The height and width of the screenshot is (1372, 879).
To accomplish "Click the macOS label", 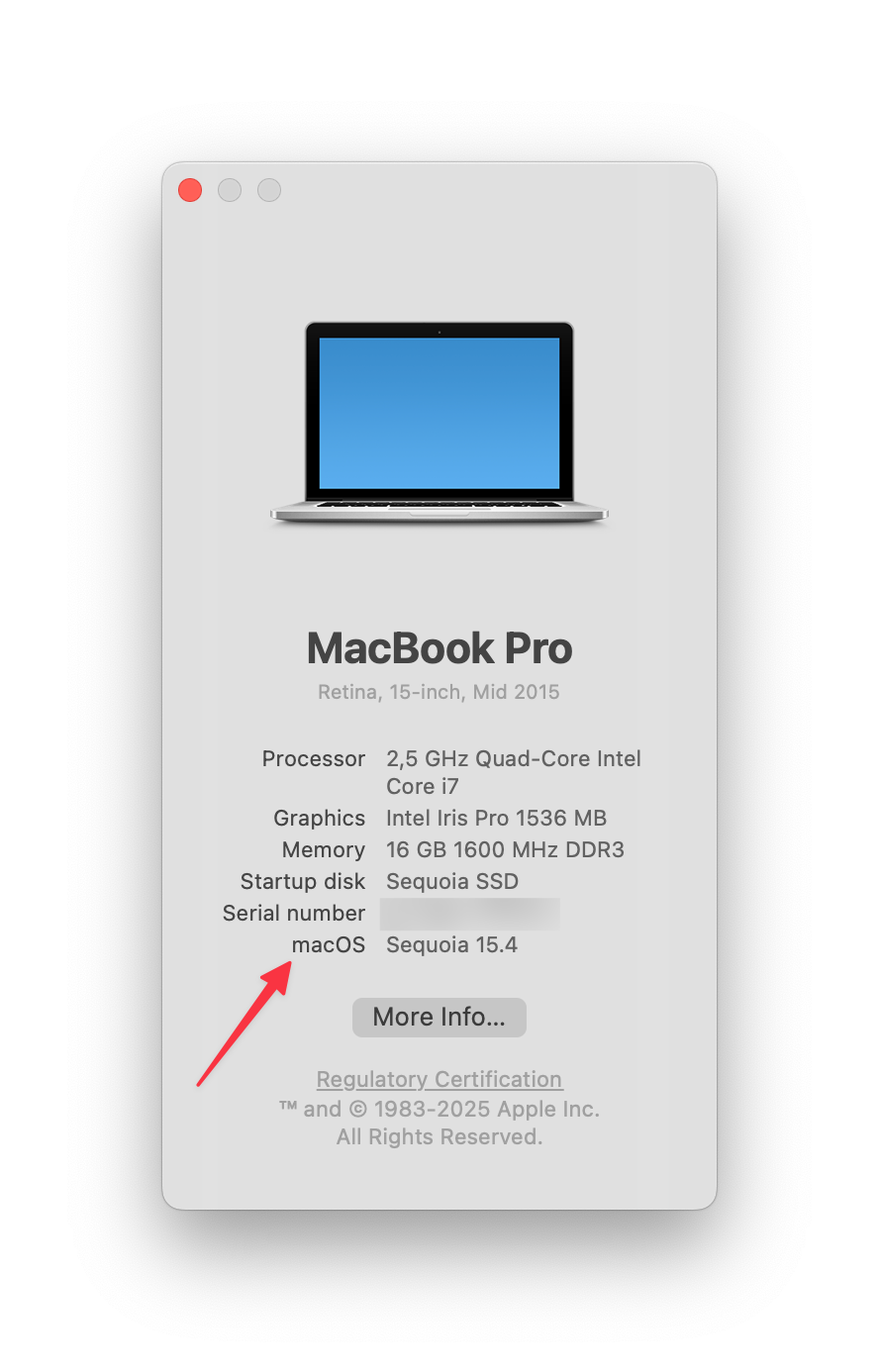I will click(329, 944).
